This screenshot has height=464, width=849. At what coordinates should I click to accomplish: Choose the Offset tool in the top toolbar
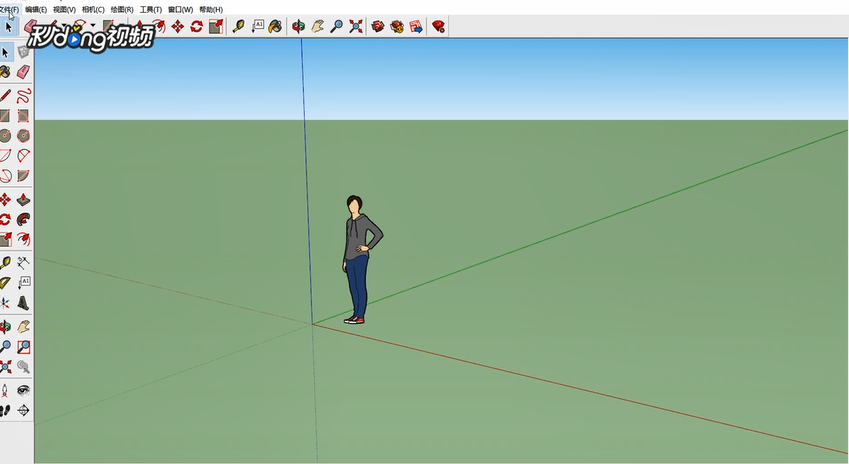159,27
